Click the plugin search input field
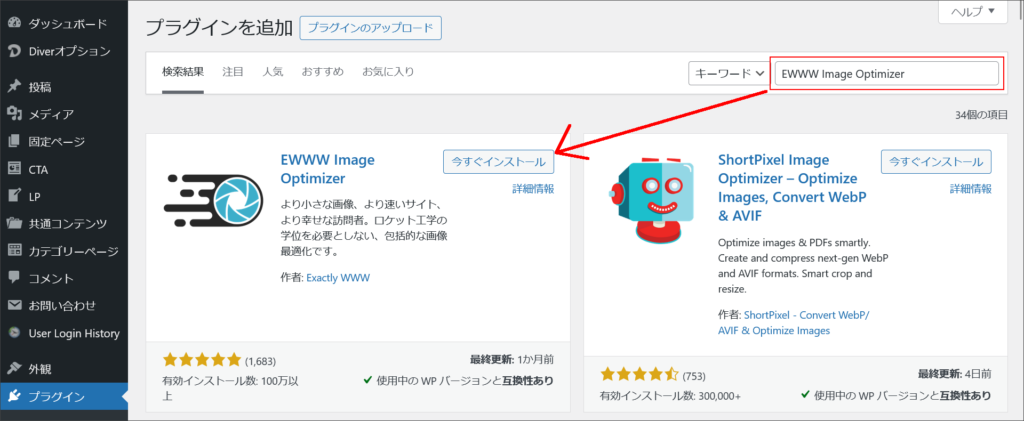This screenshot has width=1024, height=421. 887,74
